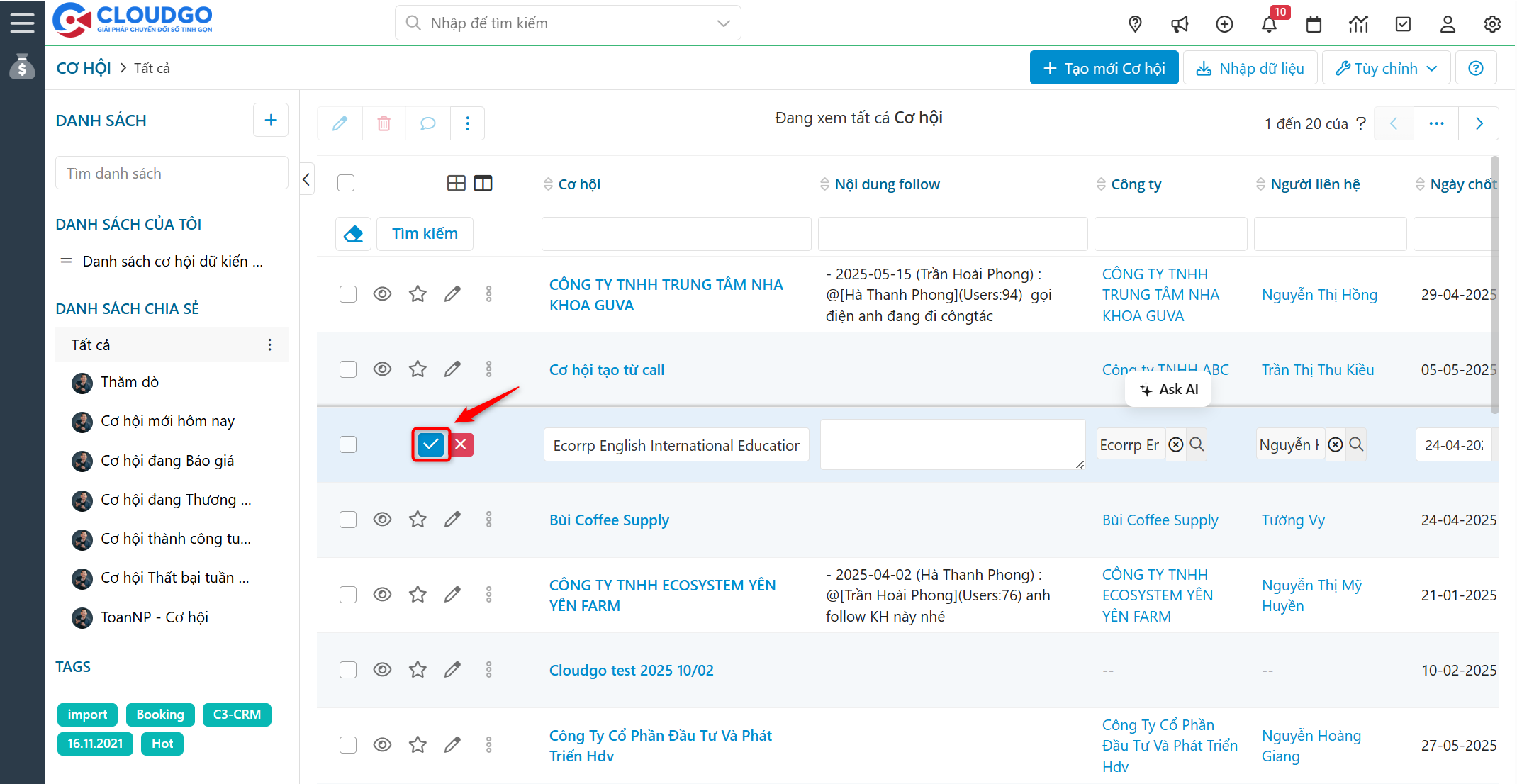This screenshot has height=784, width=1517.
Task: Collapse the left list sidebar panel
Action: [306, 180]
